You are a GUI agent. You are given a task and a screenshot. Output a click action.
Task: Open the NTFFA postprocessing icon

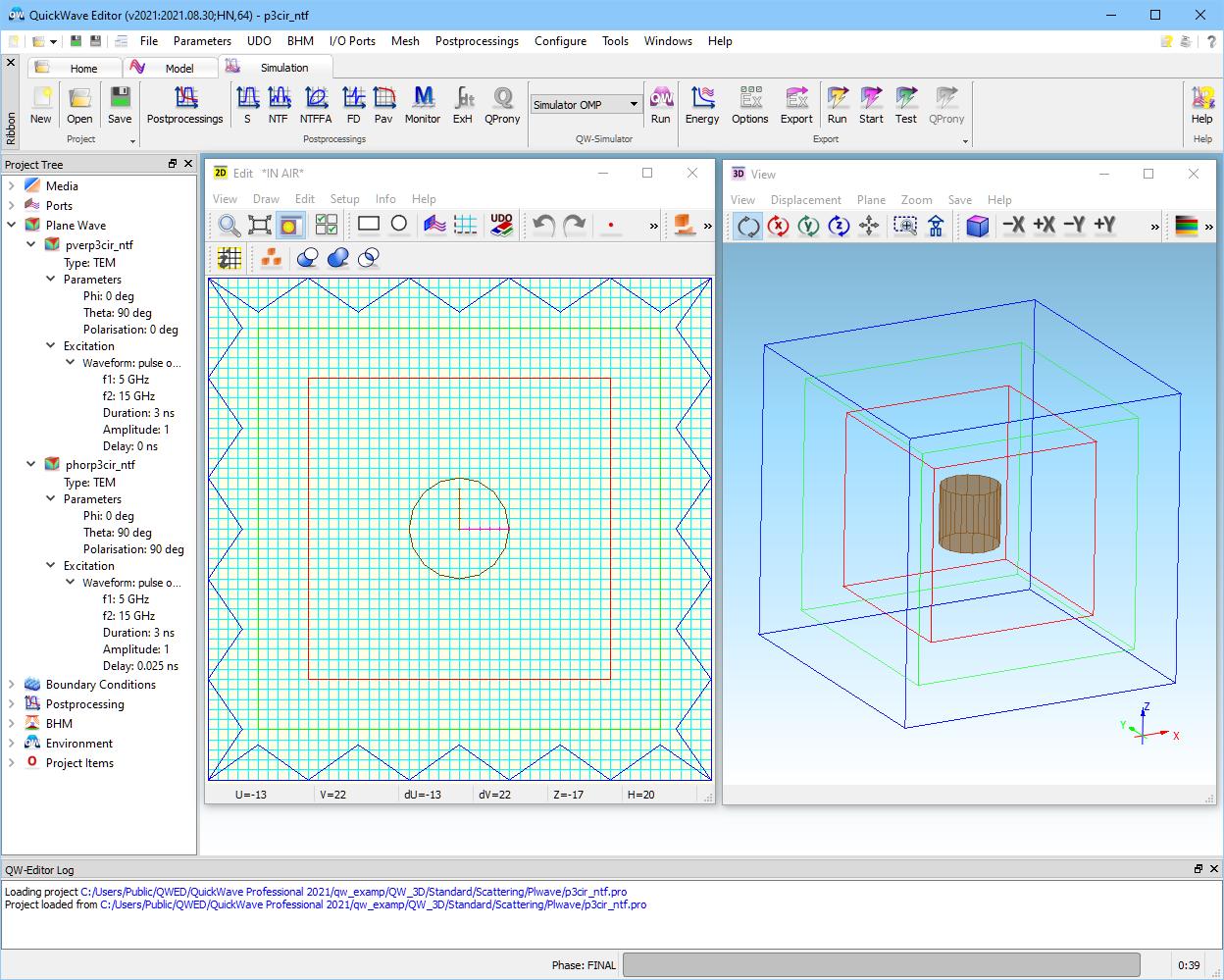(316, 105)
